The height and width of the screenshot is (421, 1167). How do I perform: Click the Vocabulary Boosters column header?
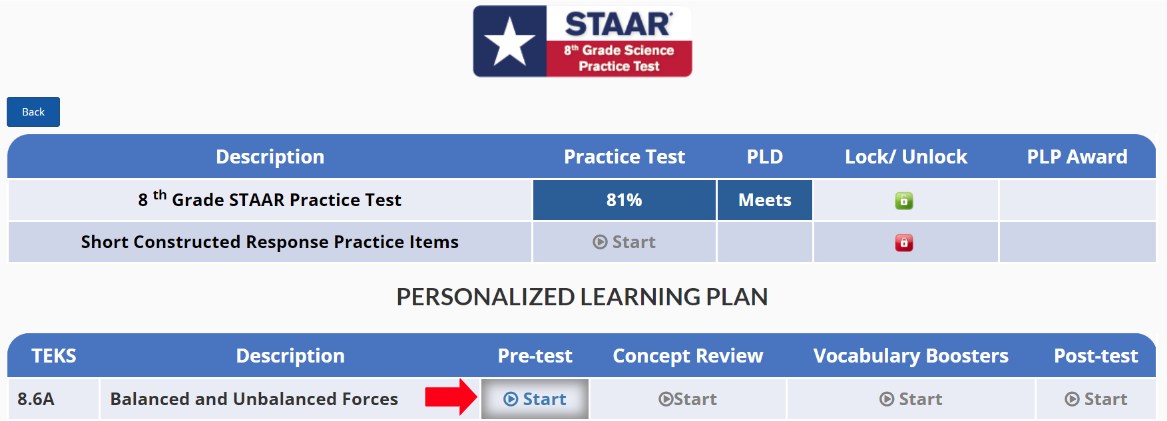coord(910,356)
